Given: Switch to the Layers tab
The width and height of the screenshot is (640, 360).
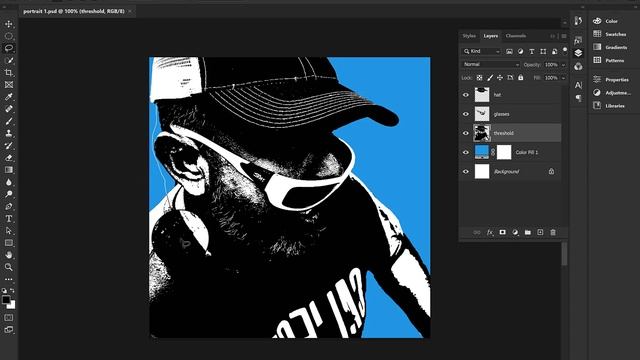Looking at the screenshot, I should click(491, 36).
